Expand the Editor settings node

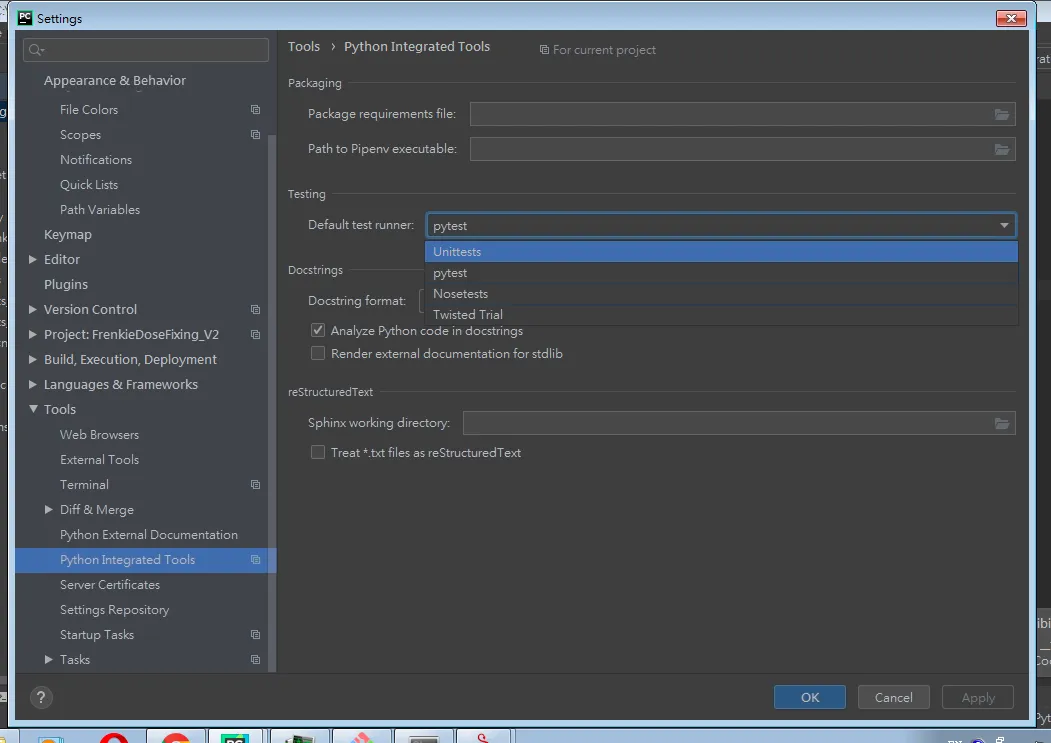click(x=32, y=259)
